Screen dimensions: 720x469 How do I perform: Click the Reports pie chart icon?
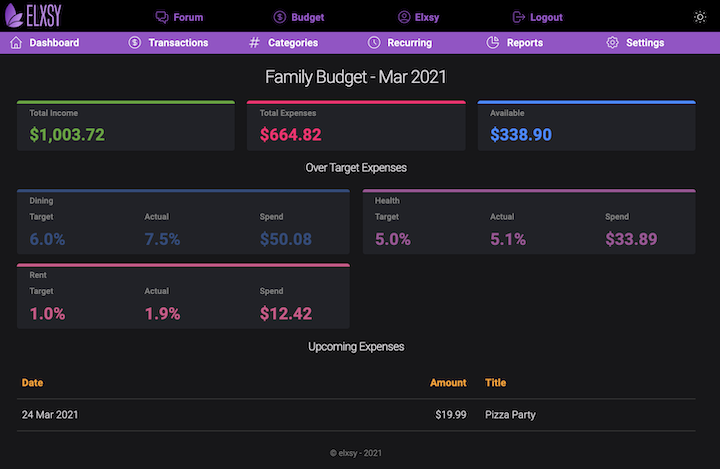(493, 43)
